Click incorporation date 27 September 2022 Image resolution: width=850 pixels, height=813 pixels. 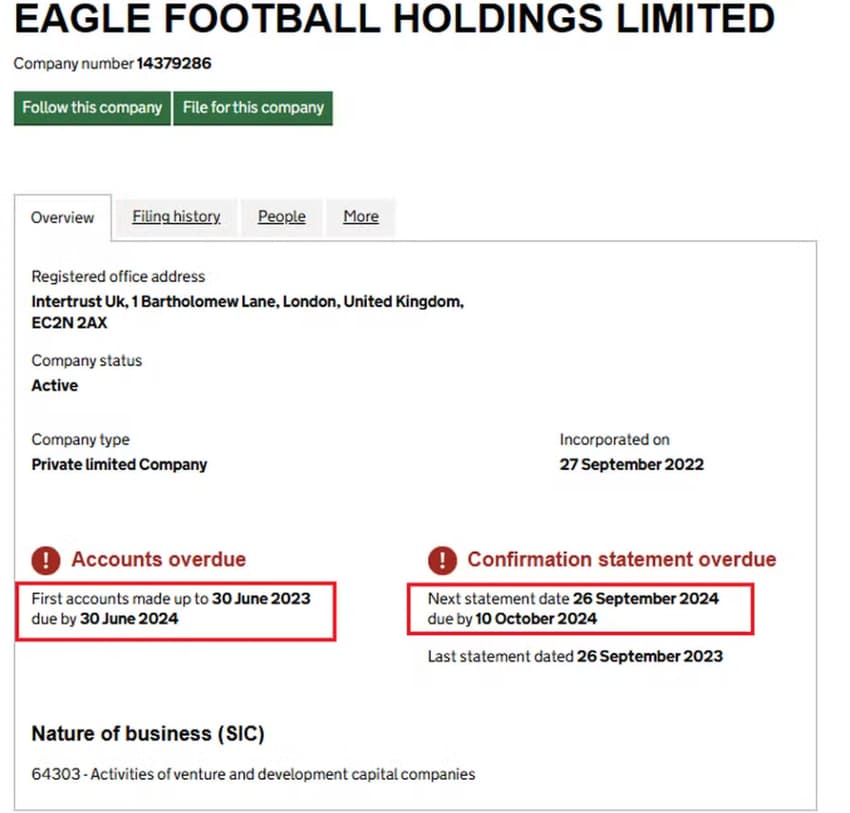tap(631, 464)
